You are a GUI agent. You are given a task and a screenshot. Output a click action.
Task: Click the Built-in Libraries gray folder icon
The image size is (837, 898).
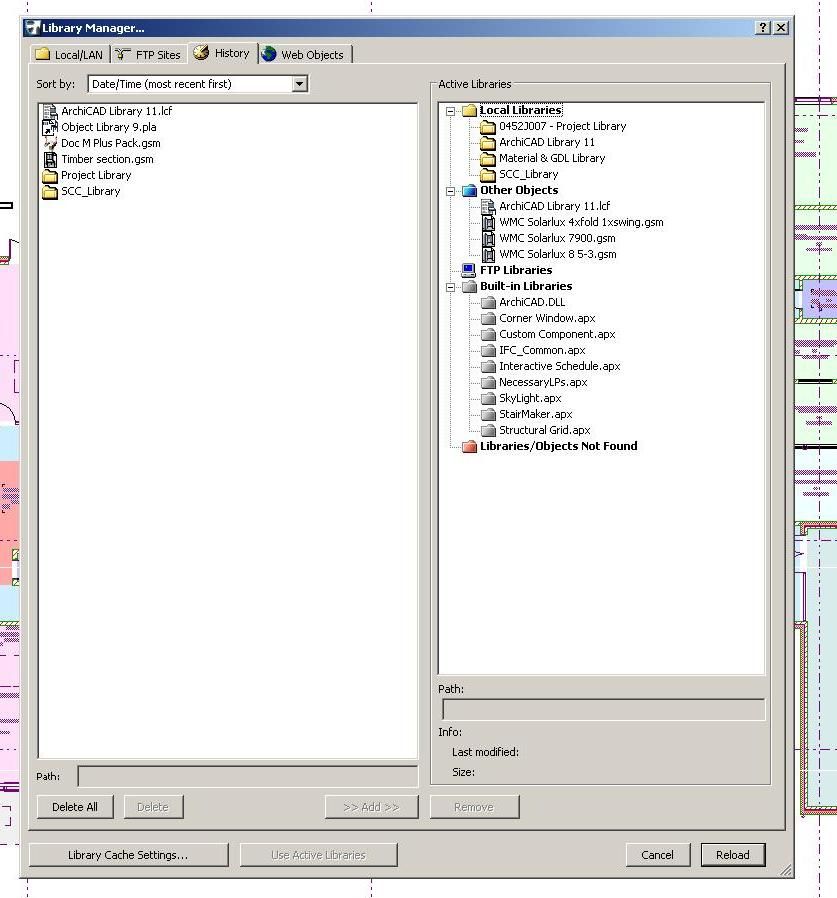(x=469, y=286)
